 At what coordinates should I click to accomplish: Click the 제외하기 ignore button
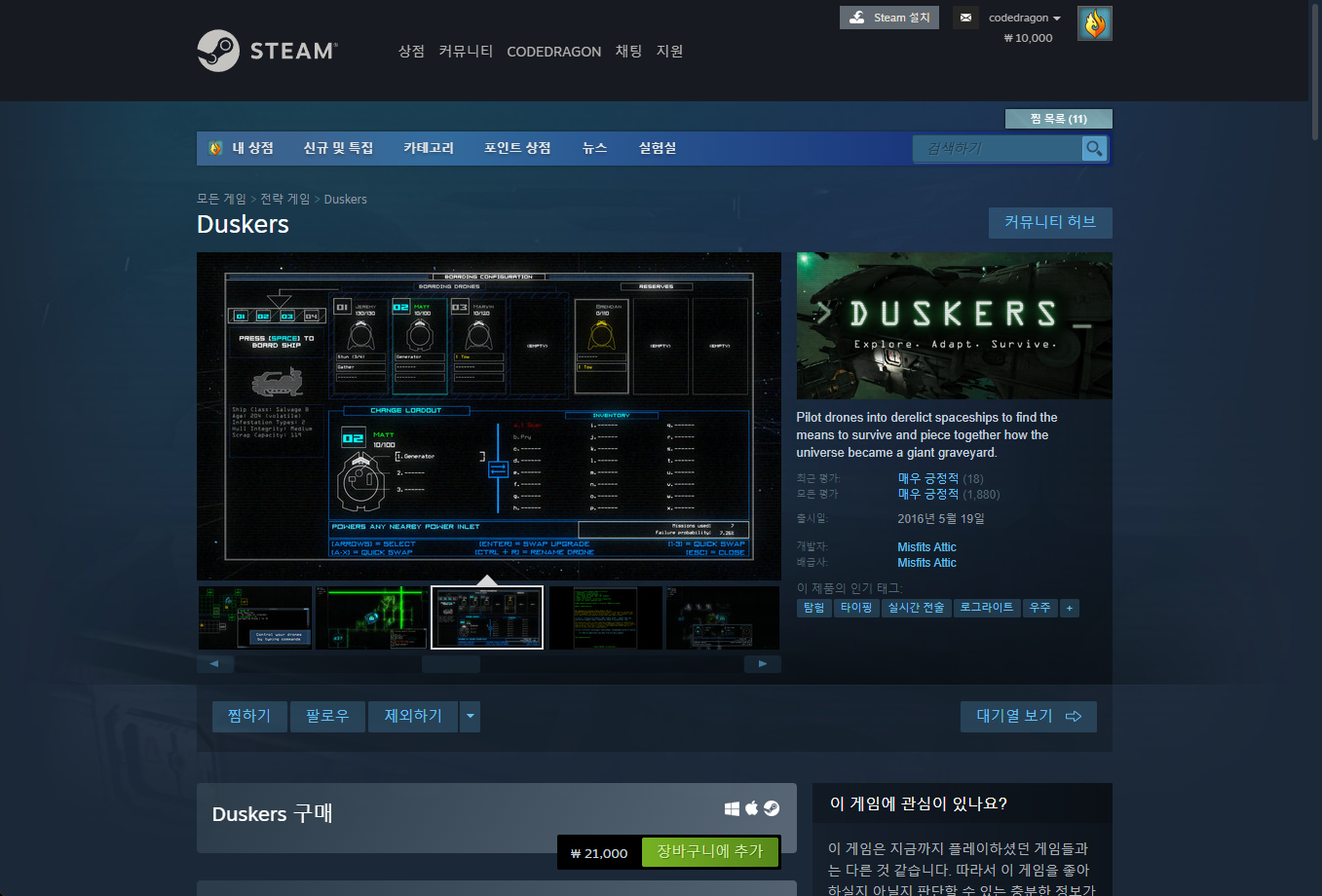[413, 716]
